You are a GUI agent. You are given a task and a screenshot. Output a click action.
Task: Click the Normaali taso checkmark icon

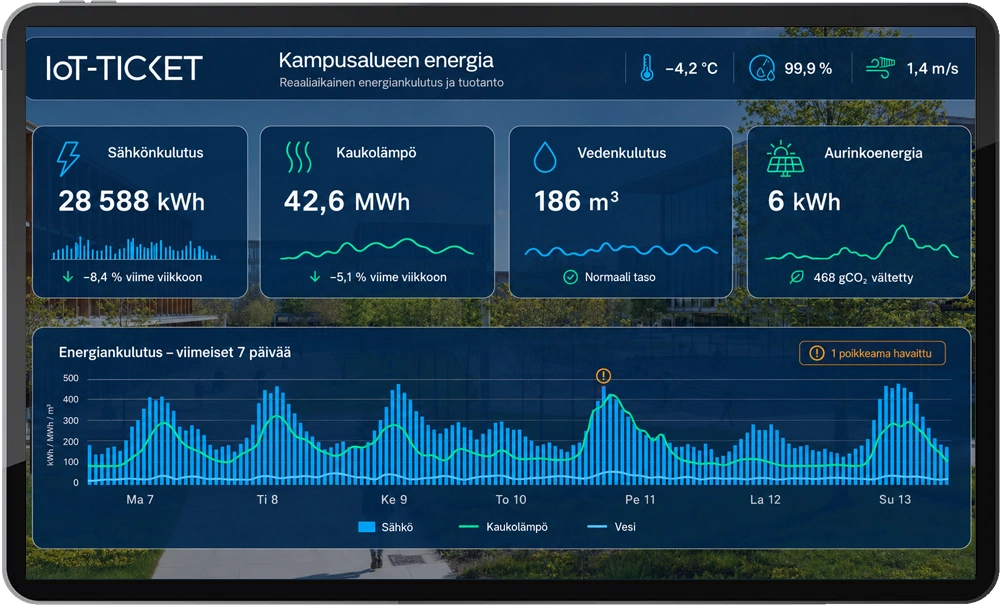coord(570,277)
